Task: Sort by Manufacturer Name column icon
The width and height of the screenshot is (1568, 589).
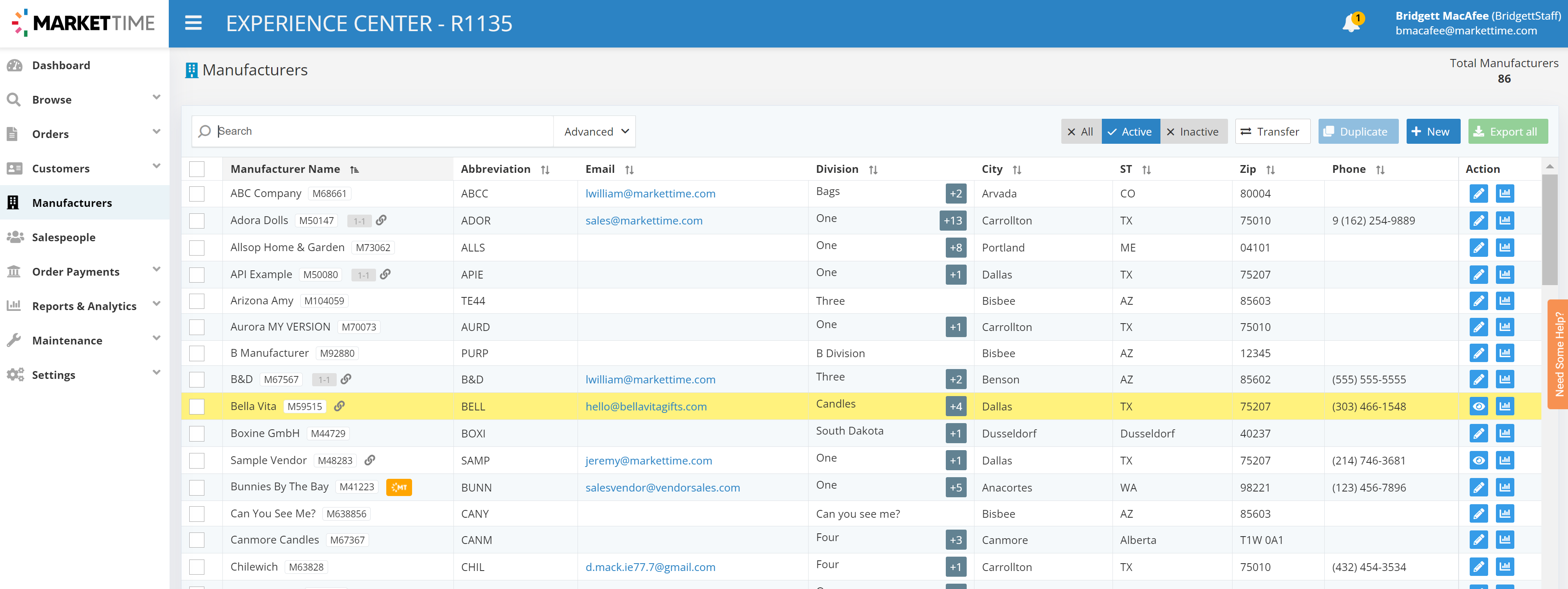Action: pyautogui.click(x=354, y=170)
